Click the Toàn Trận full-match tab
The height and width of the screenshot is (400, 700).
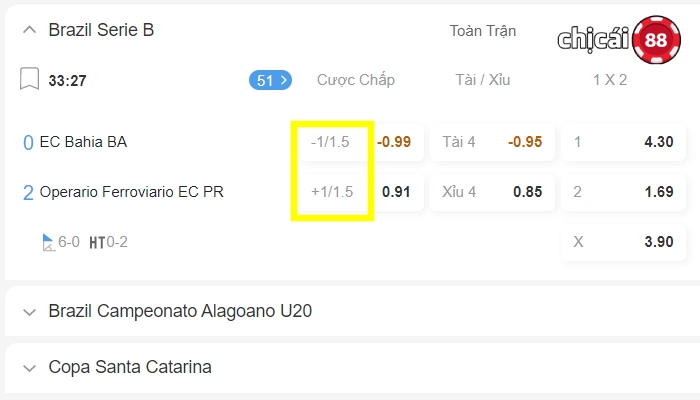tap(483, 31)
